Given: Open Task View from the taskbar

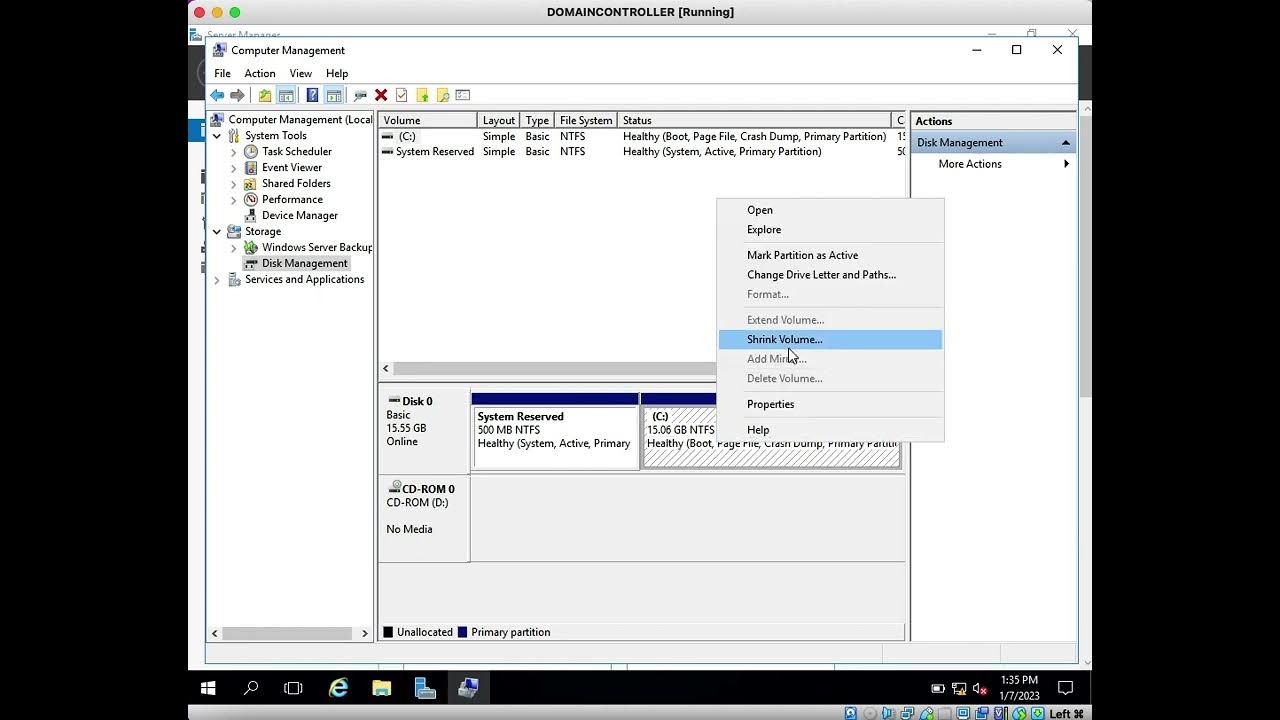Looking at the screenshot, I should (293, 688).
